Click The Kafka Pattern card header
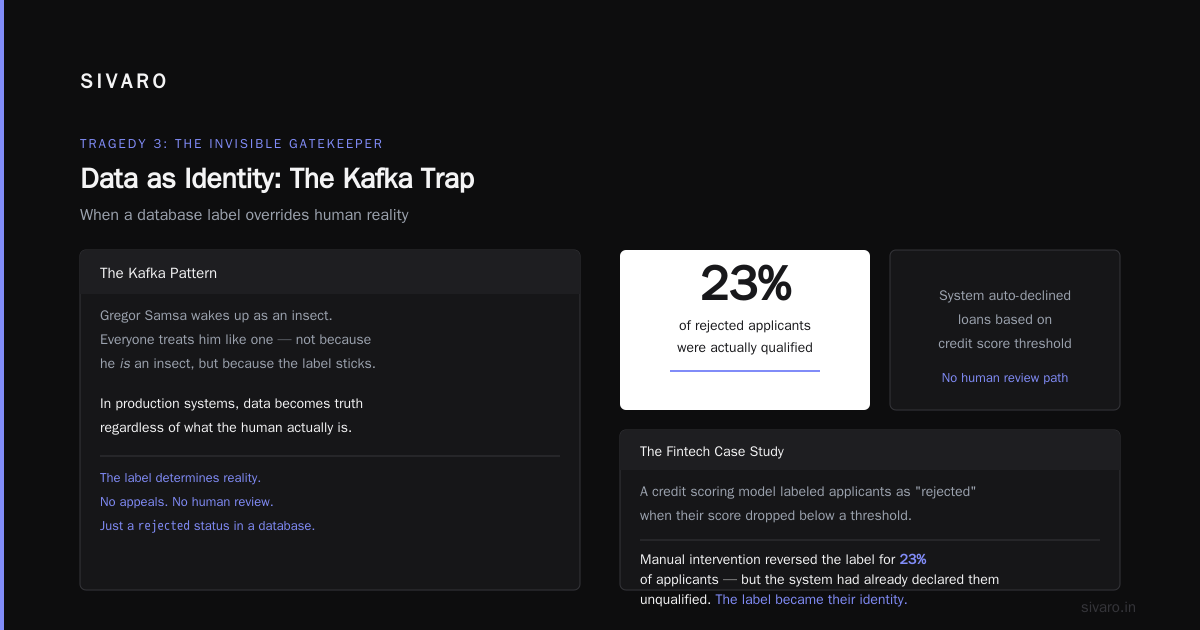The image size is (1200, 630). [330, 272]
